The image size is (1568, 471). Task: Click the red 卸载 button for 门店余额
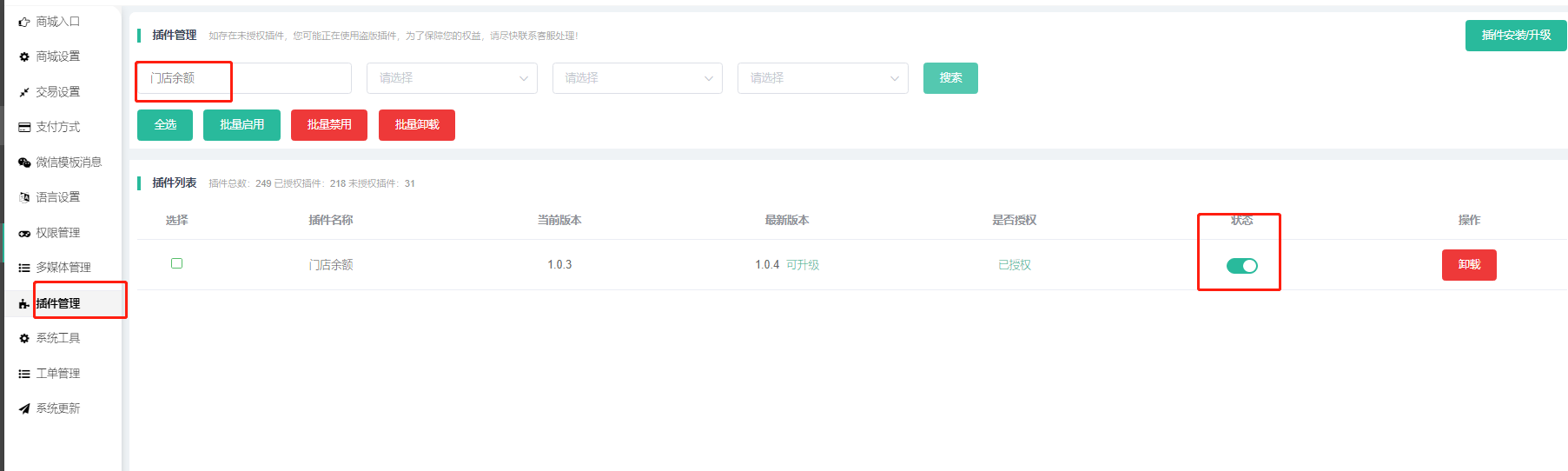[x=1469, y=265]
